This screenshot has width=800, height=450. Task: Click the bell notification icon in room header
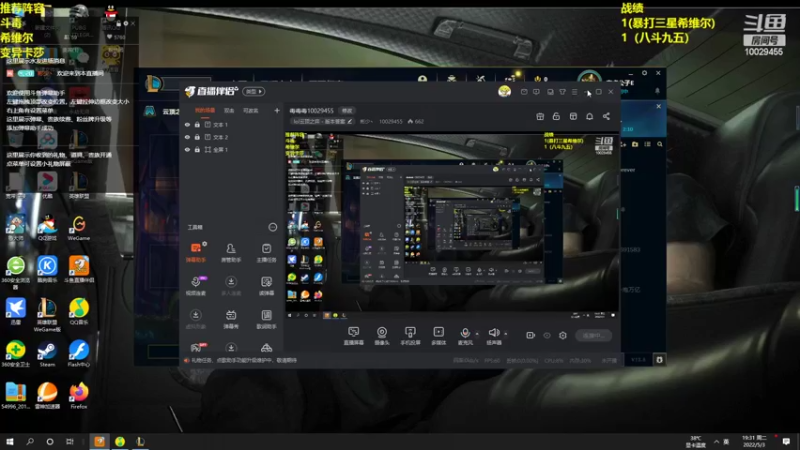point(589,116)
